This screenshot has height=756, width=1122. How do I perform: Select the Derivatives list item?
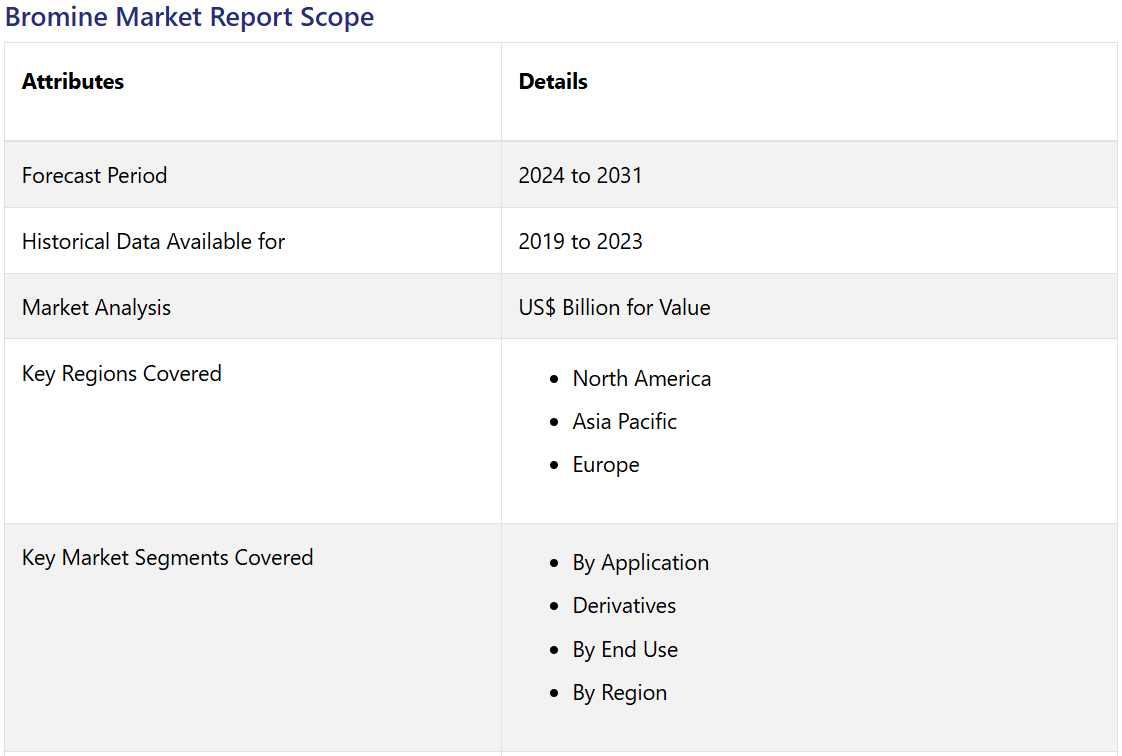tap(624, 606)
